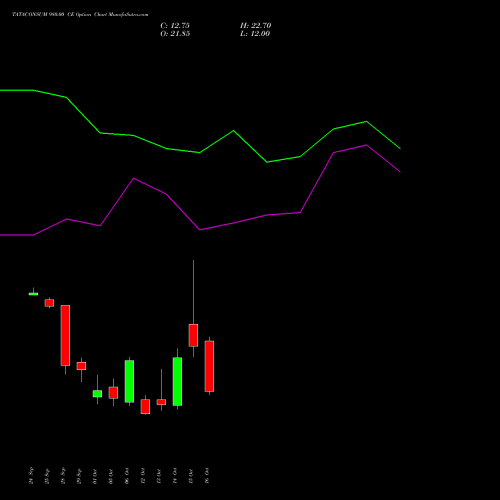Click the '01 Oct' date axis label

click(95, 476)
